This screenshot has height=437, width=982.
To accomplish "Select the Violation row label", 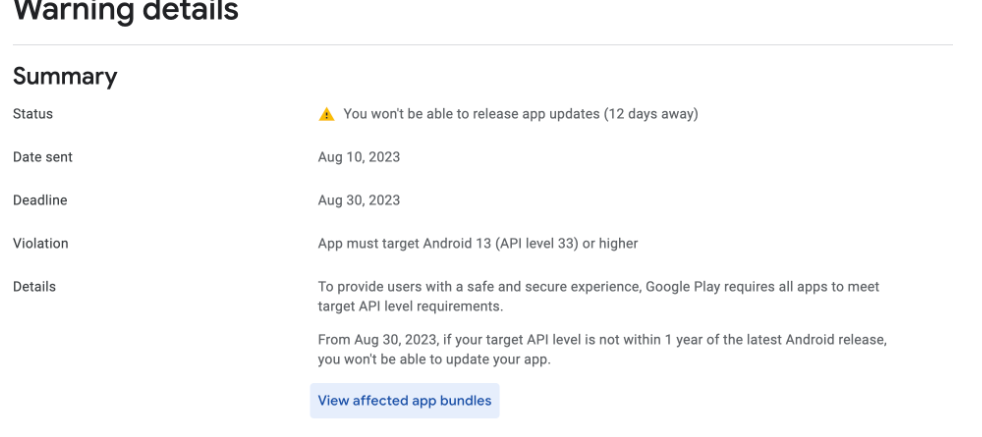I will coord(41,244).
